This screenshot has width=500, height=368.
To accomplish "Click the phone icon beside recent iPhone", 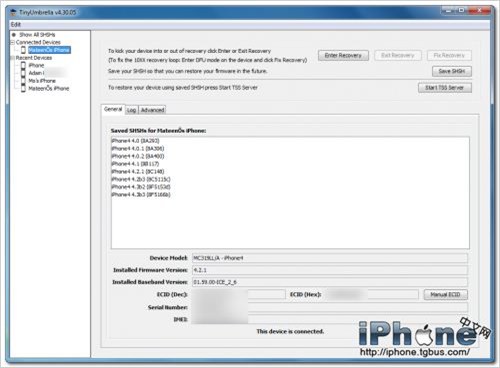I will tap(23, 65).
